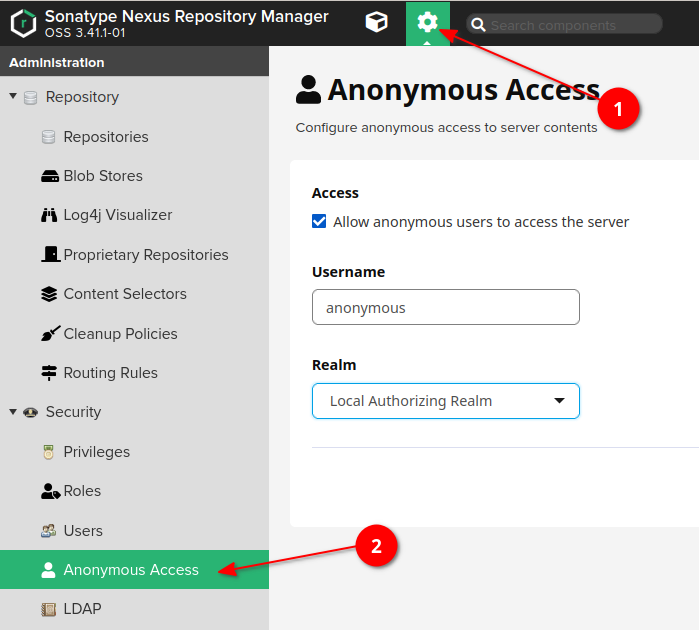
Task: Open the Privileges page
Action: coord(97,452)
